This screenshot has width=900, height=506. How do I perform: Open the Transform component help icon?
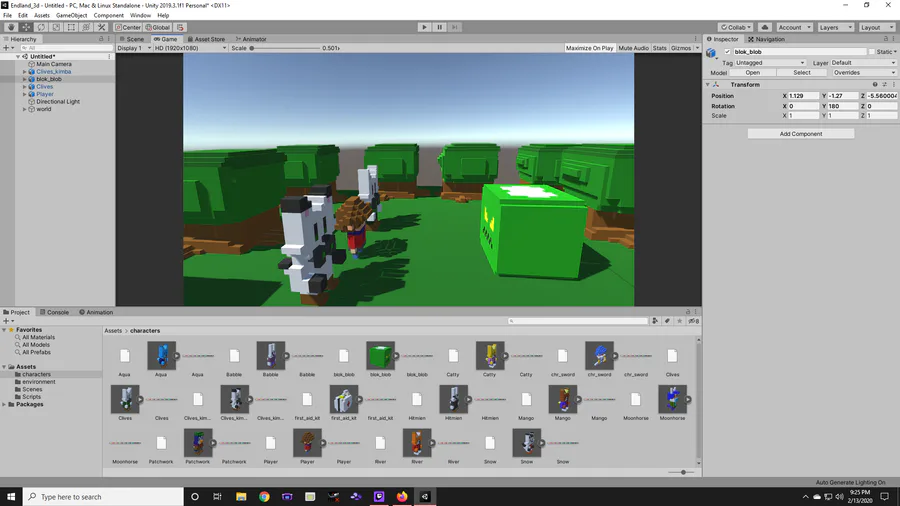coord(875,84)
